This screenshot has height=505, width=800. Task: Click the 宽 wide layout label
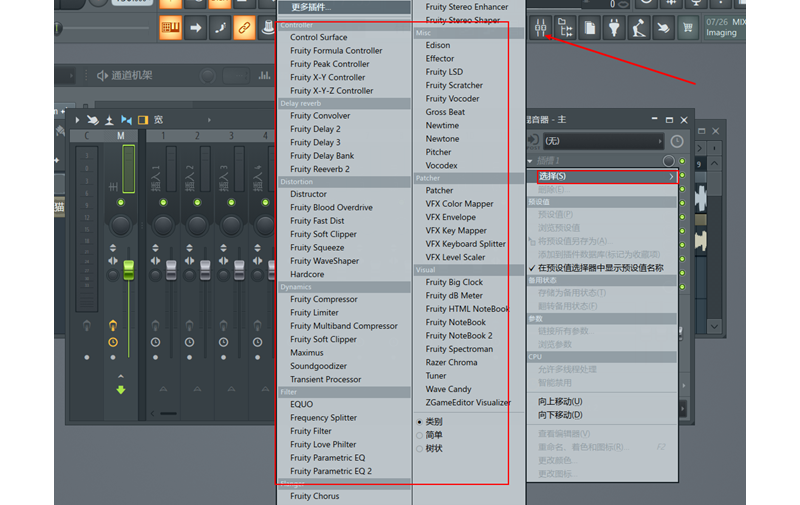[159, 120]
